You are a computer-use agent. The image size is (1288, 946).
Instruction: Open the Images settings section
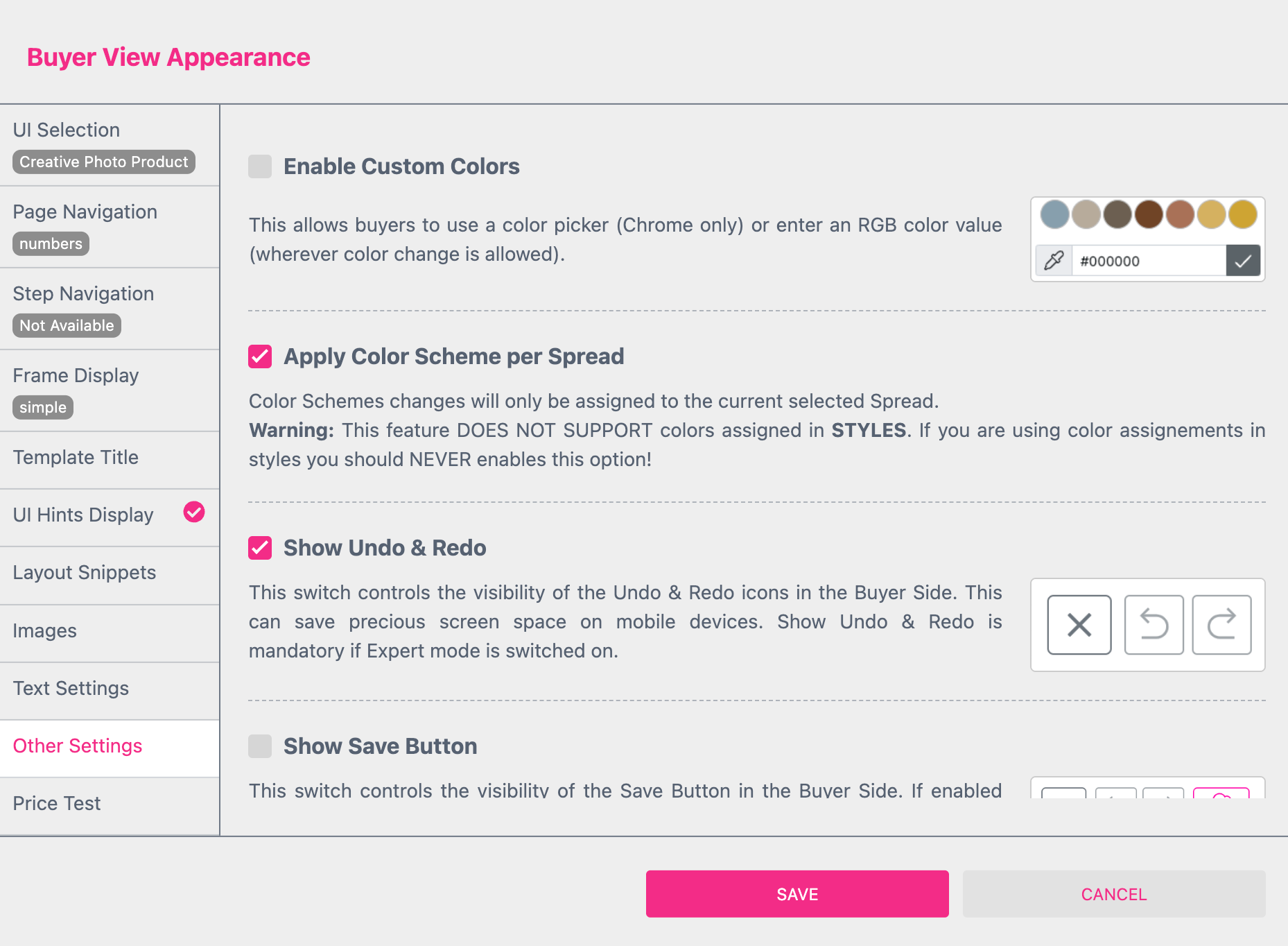coord(44,631)
